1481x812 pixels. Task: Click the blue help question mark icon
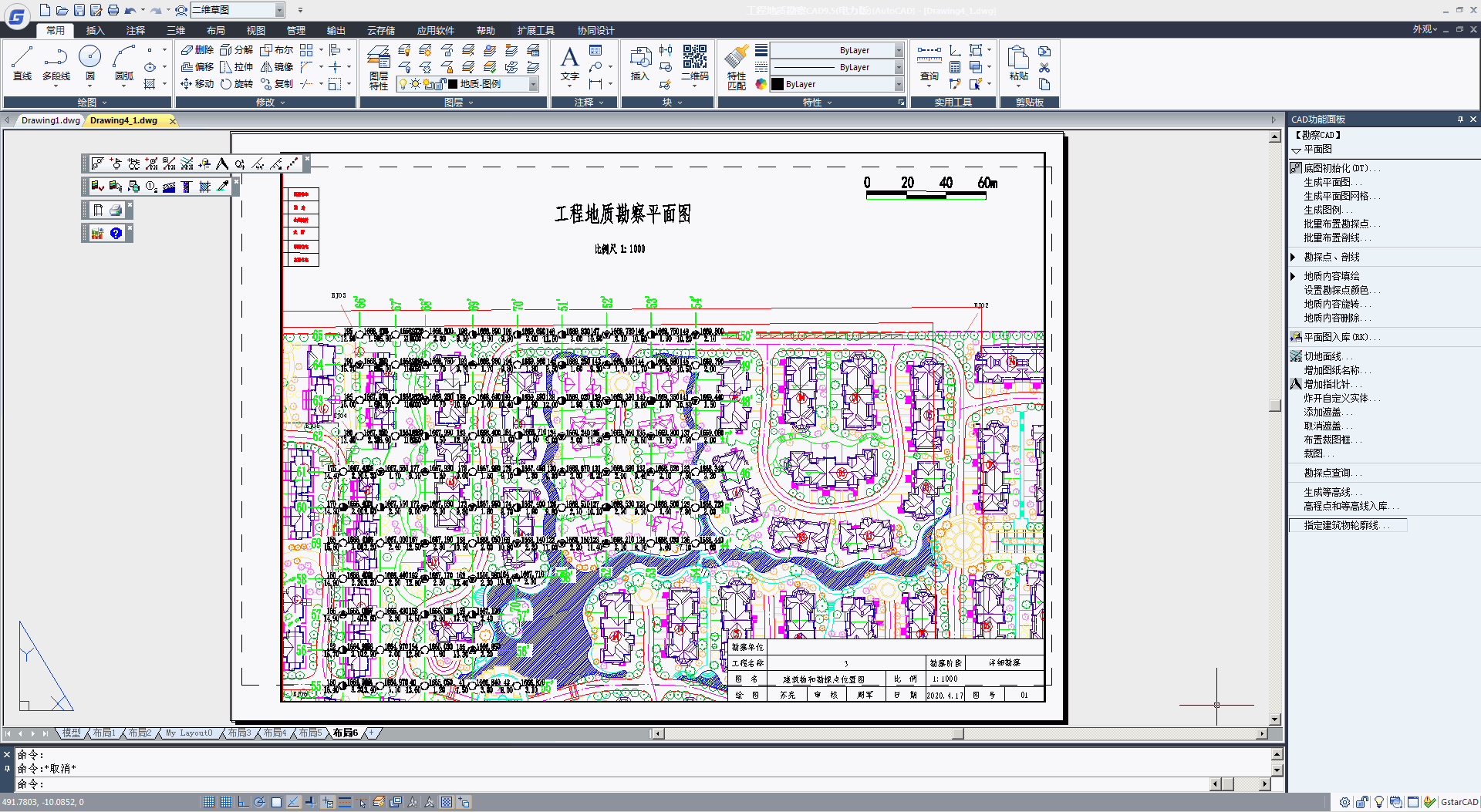point(116,233)
